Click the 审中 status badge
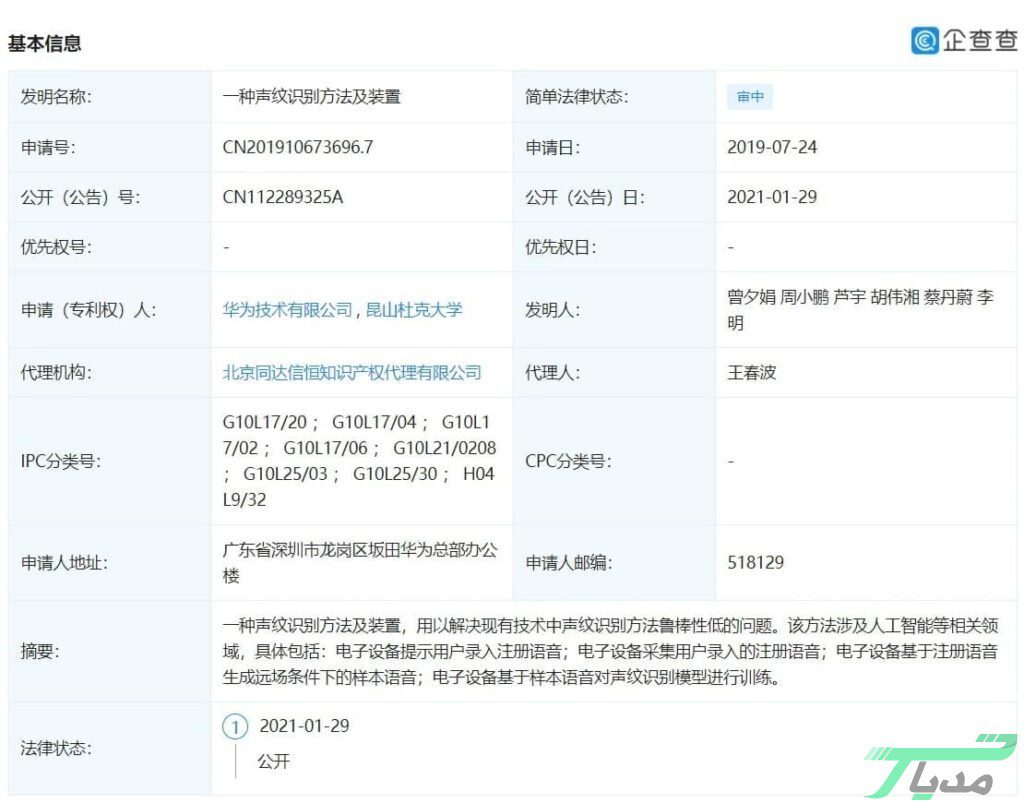Viewport: 1024px width, 804px height. pyautogui.click(x=750, y=97)
